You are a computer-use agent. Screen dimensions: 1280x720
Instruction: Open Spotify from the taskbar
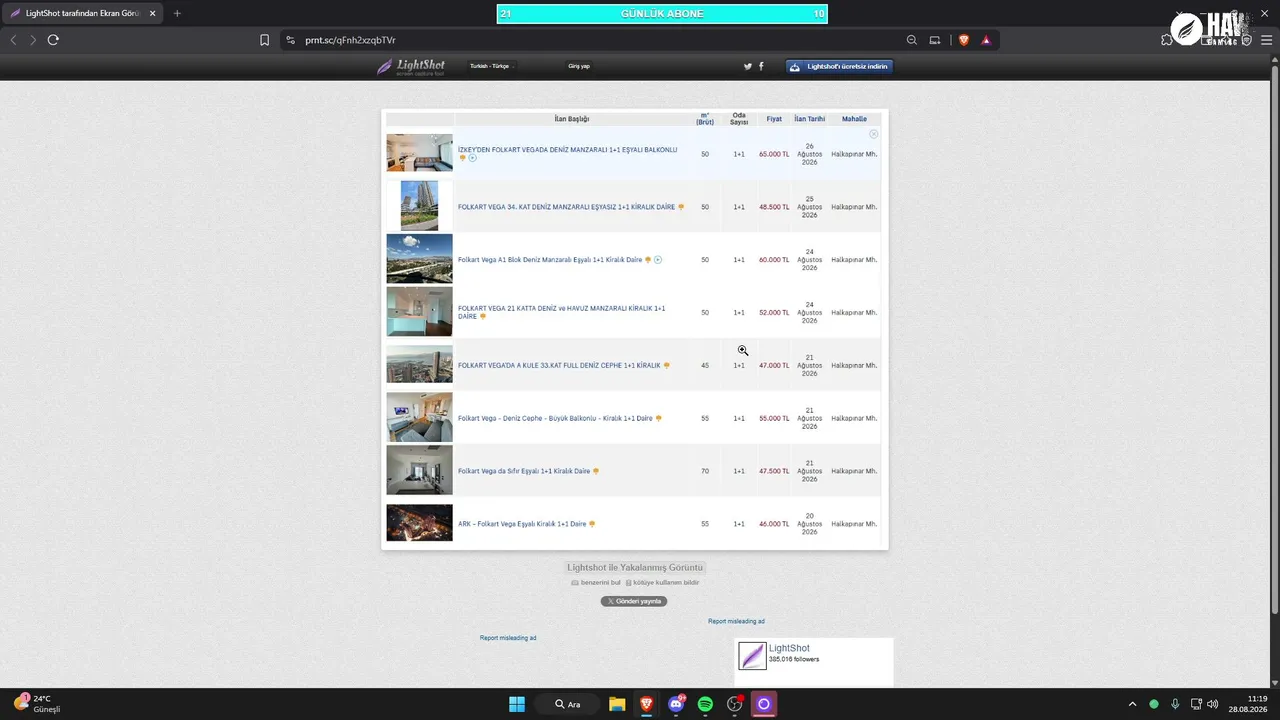click(x=705, y=704)
